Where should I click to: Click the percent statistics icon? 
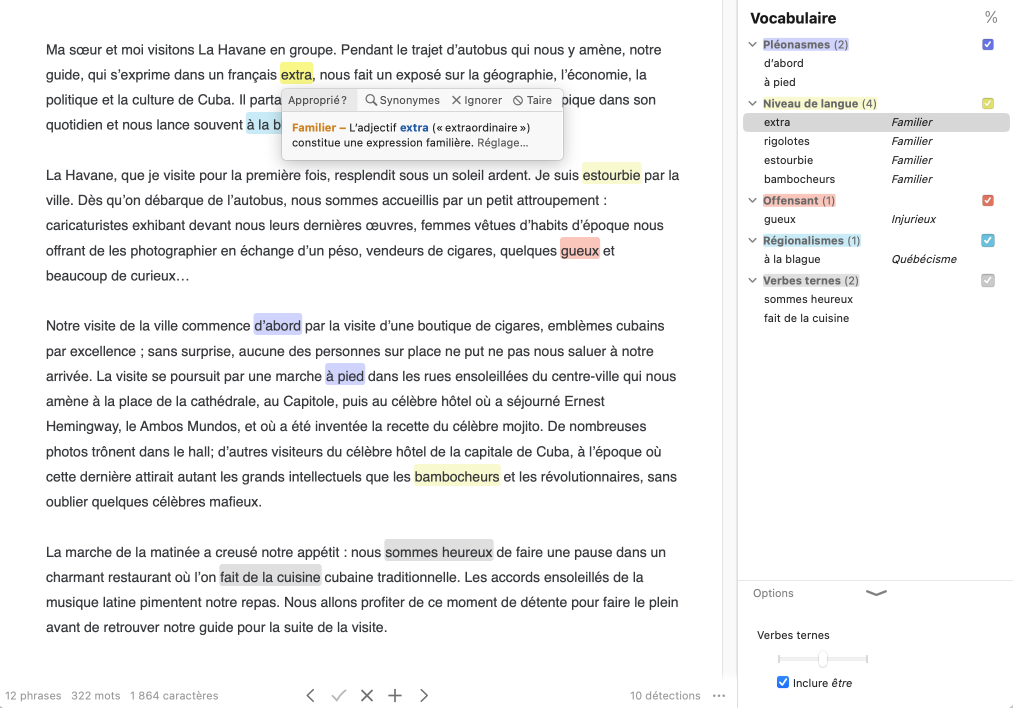(990, 17)
